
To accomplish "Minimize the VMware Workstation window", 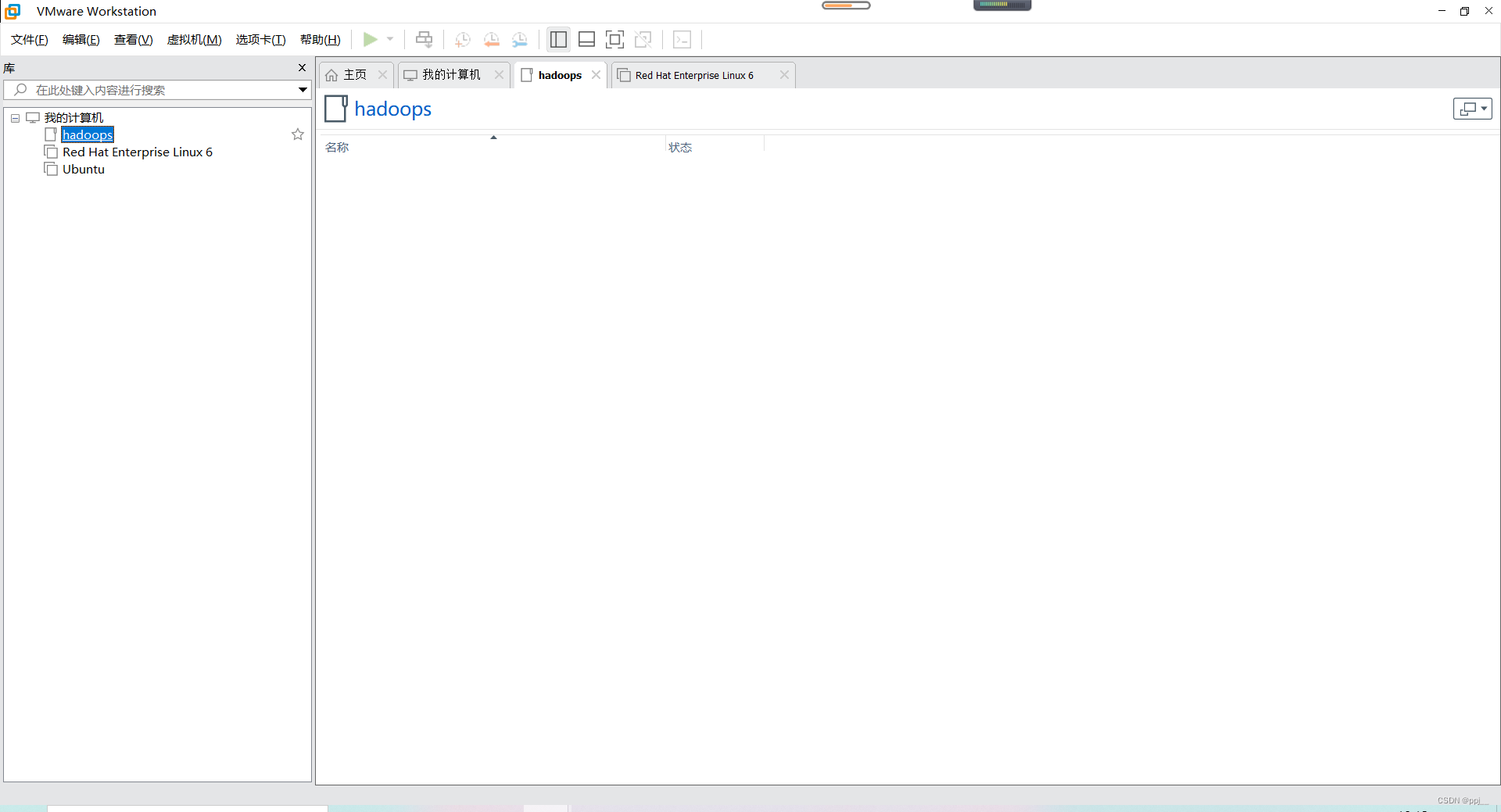I will 1442,11.
